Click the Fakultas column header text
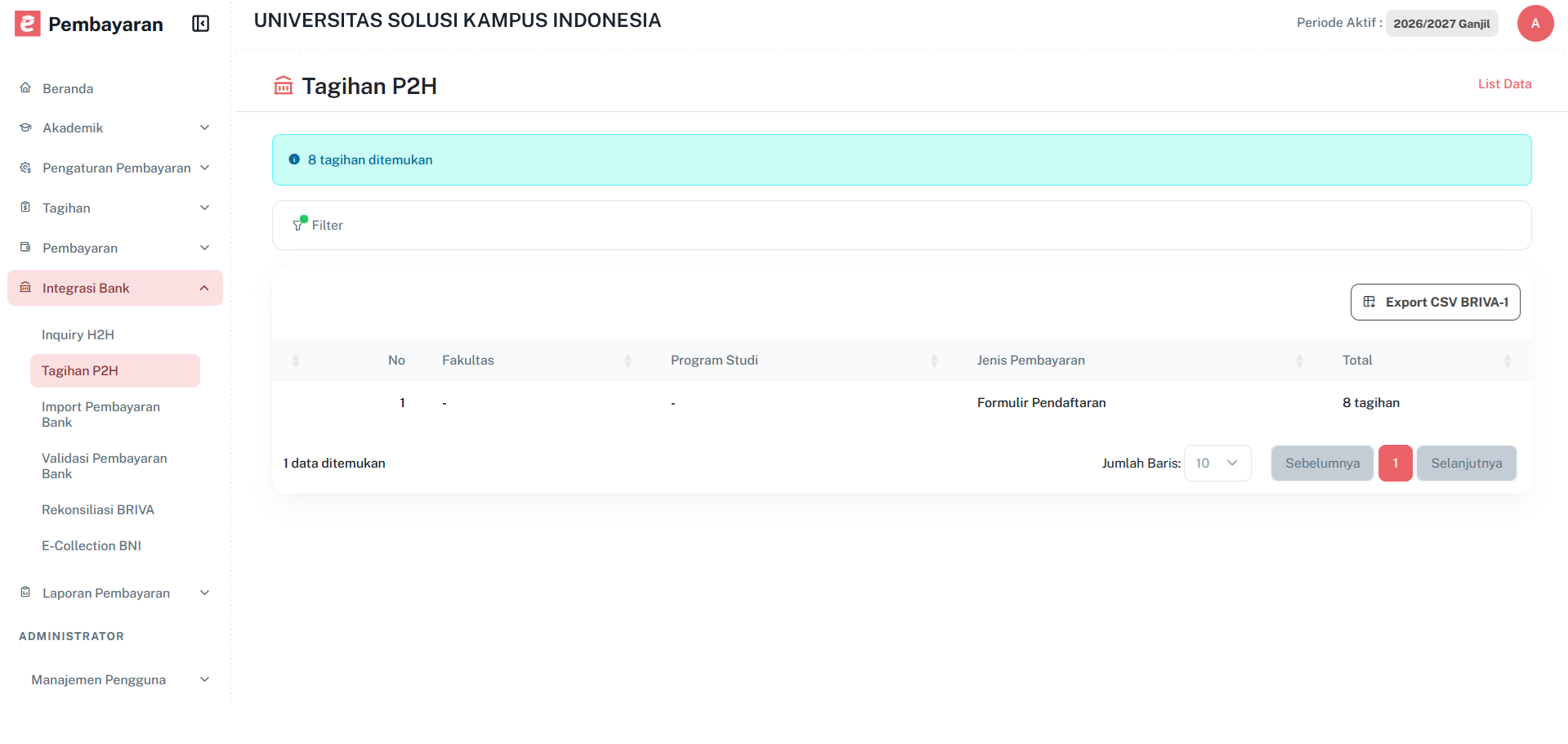The height and width of the screenshot is (744, 1568). (467, 360)
